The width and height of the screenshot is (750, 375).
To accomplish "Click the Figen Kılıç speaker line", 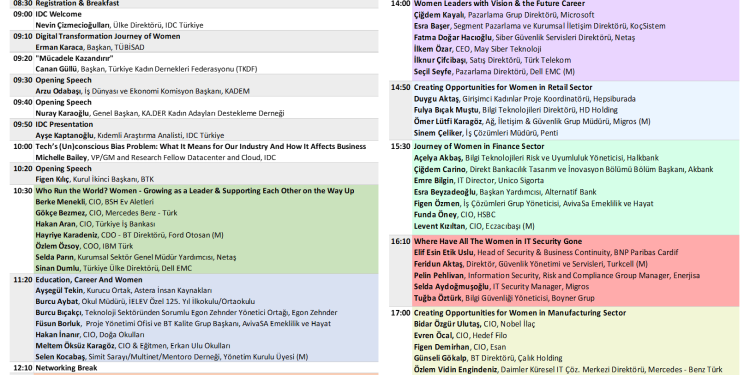I will (95, 180).
